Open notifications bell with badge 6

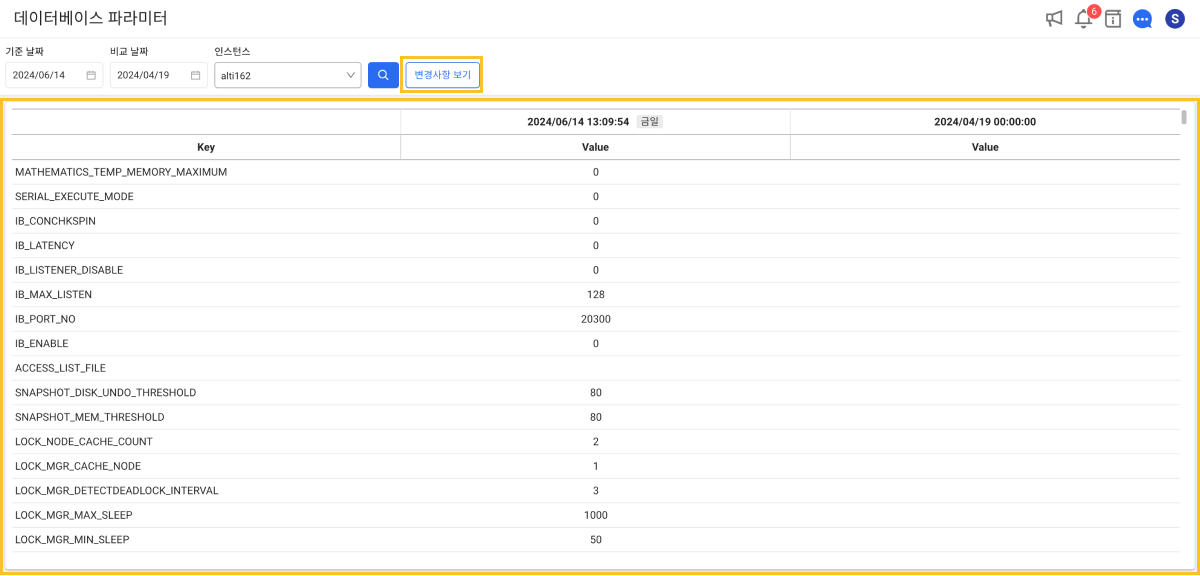click(x=1085, y=18)
